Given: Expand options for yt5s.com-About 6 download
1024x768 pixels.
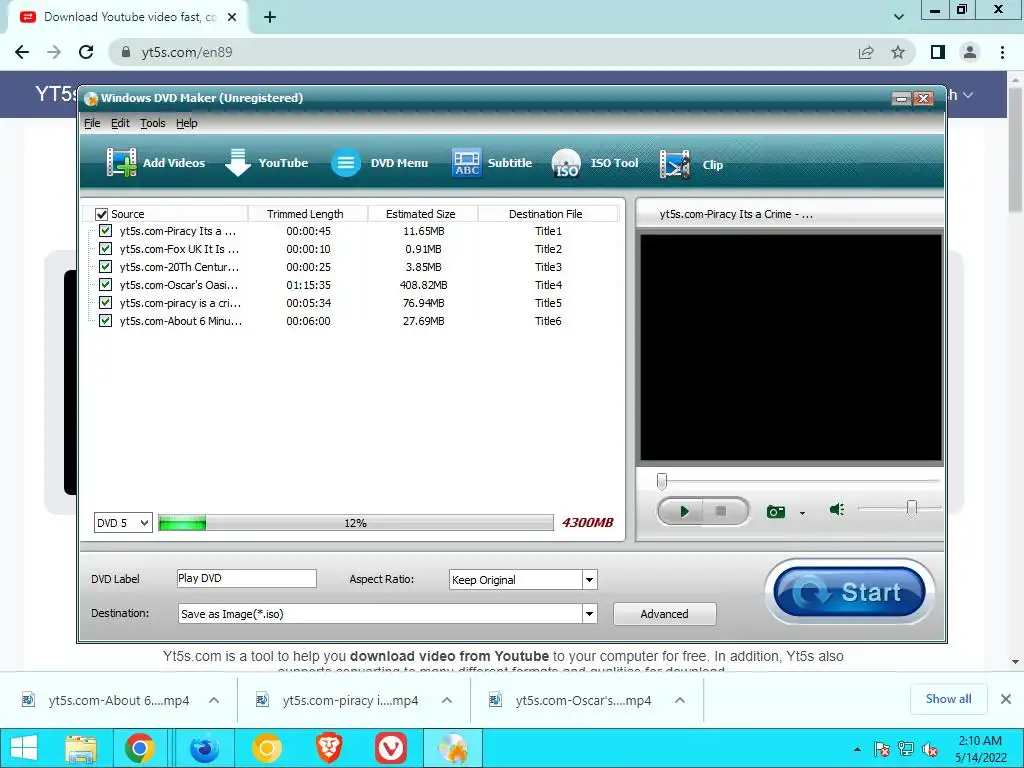Looking at the screenshot, I should click(214, 700).
